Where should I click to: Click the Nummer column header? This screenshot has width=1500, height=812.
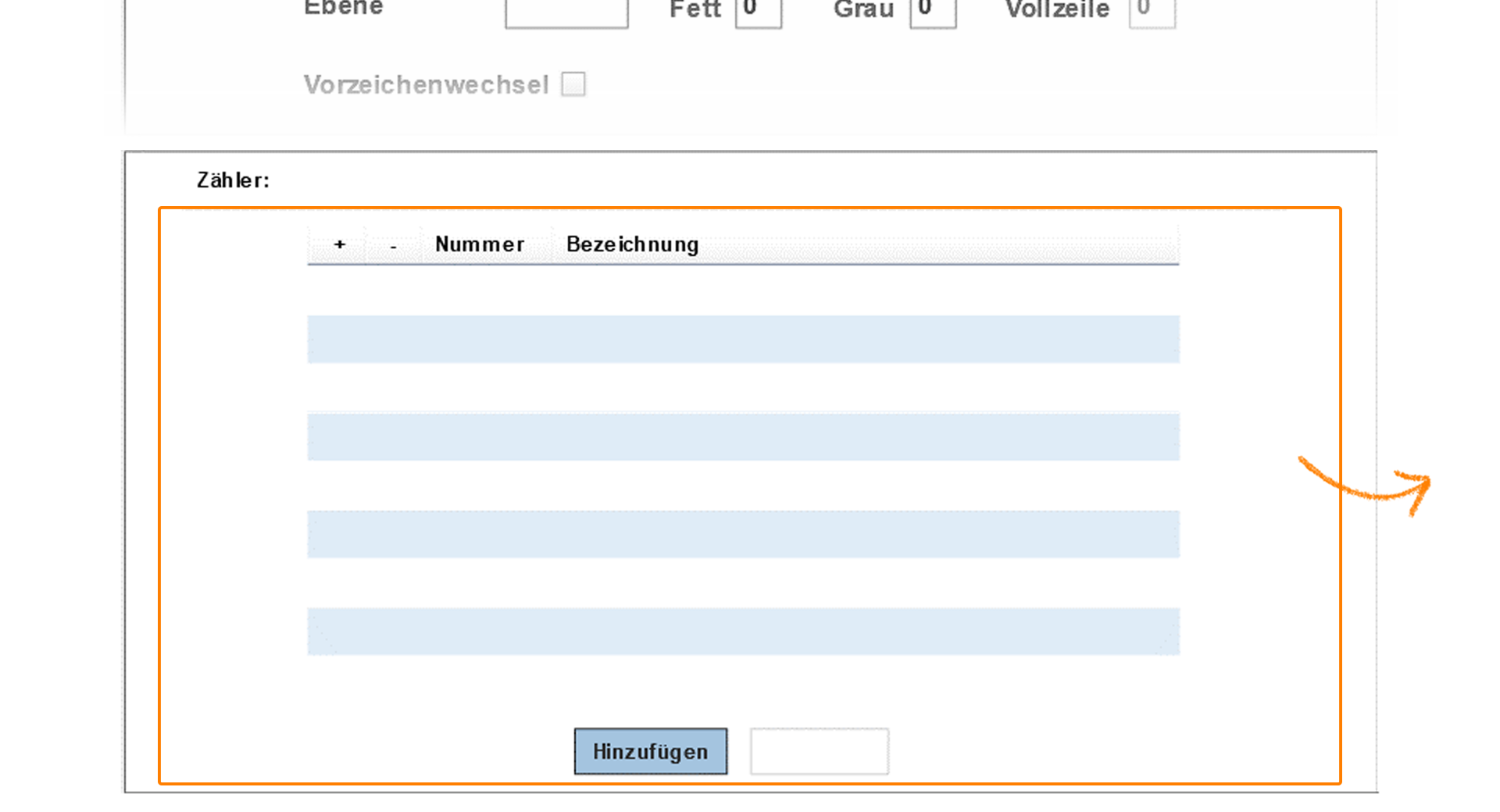click(x=480, y=245)
